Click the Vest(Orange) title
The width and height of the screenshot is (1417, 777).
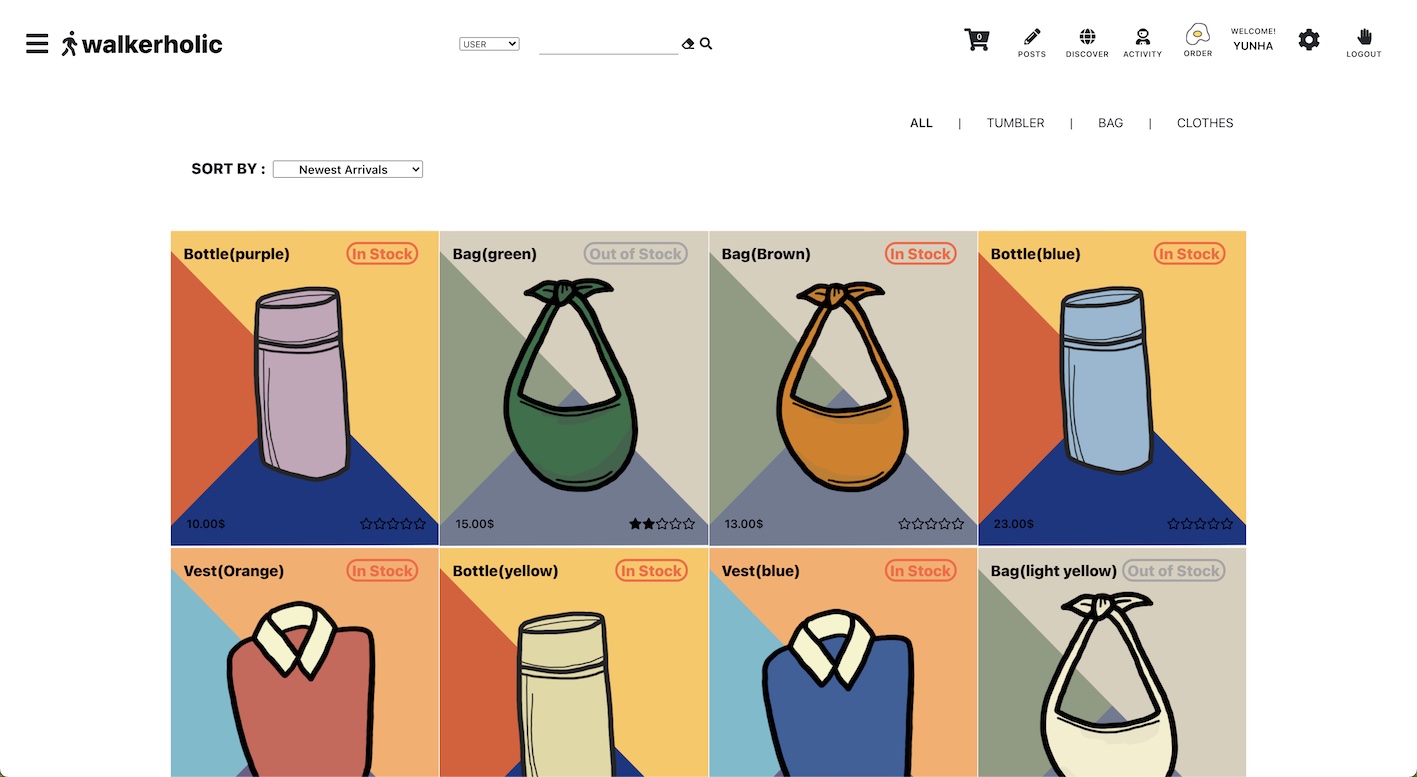(x=233, y=571)
